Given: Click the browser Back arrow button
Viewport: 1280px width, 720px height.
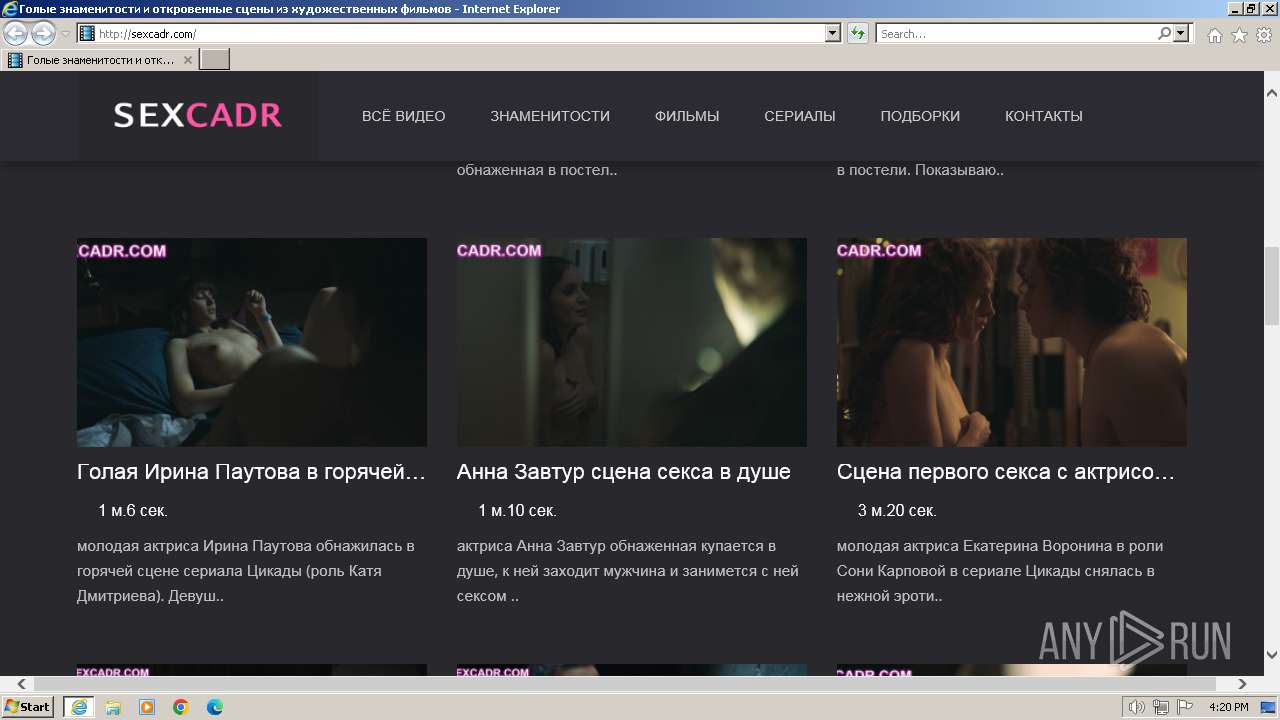Looking at the screenshot, I should point(15,34).
